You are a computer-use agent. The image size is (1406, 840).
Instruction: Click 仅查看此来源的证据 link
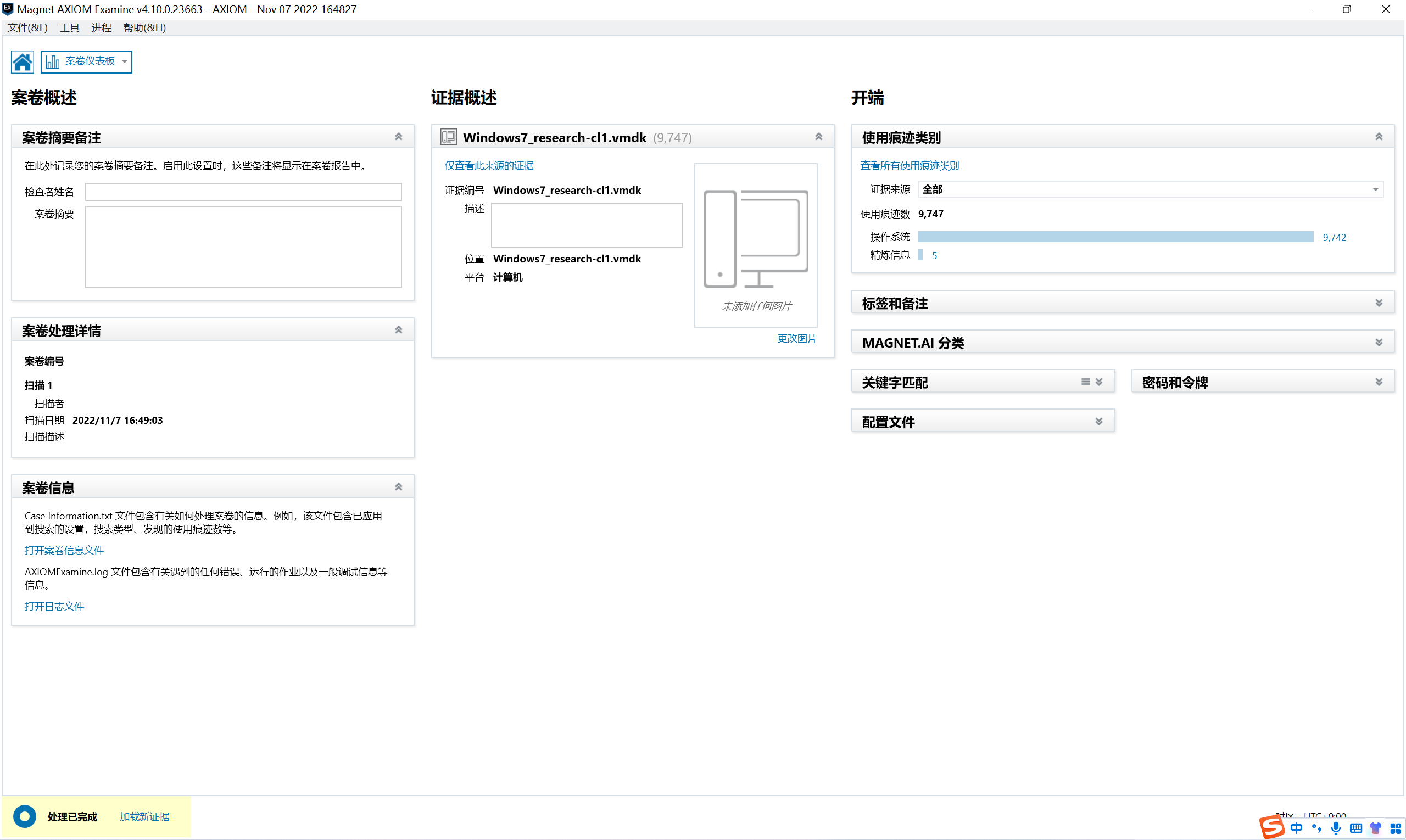pos(489,166)
